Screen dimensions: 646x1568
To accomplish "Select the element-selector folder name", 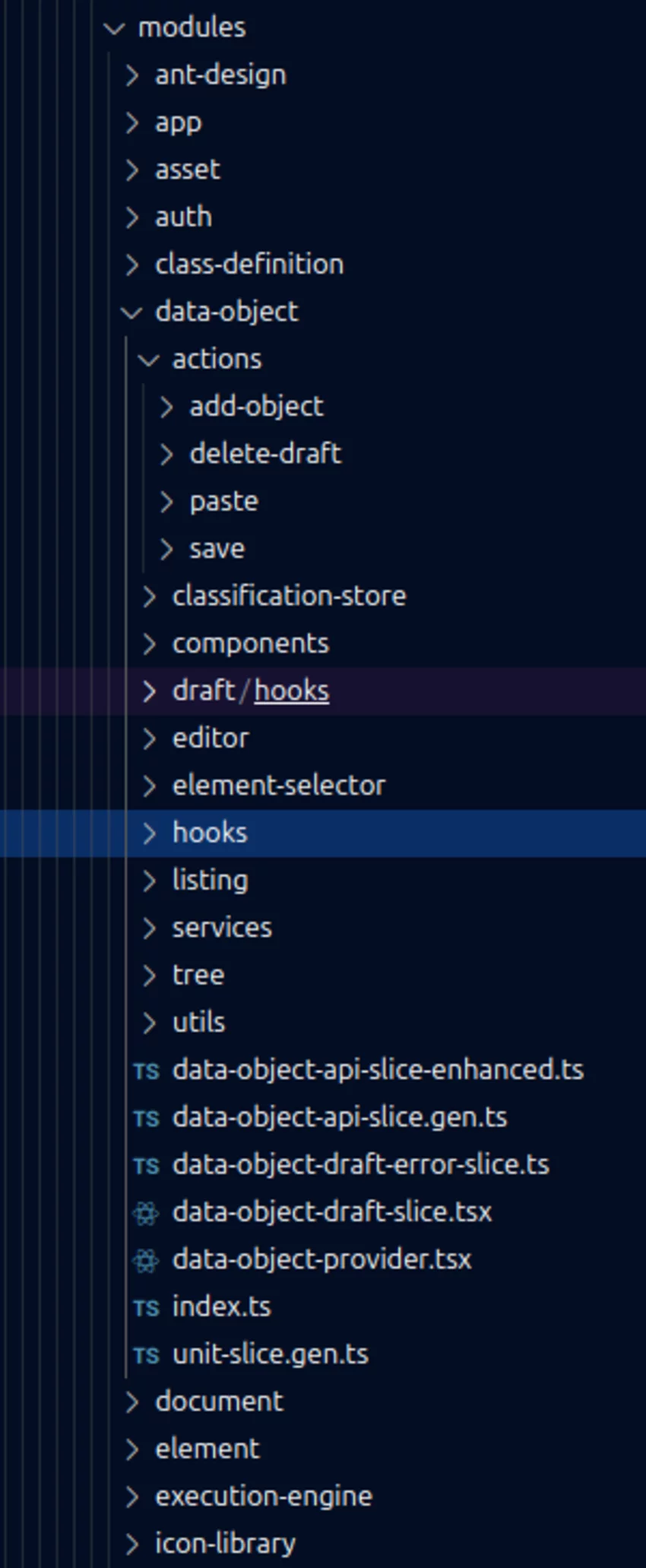I will [x=280, y=786].
